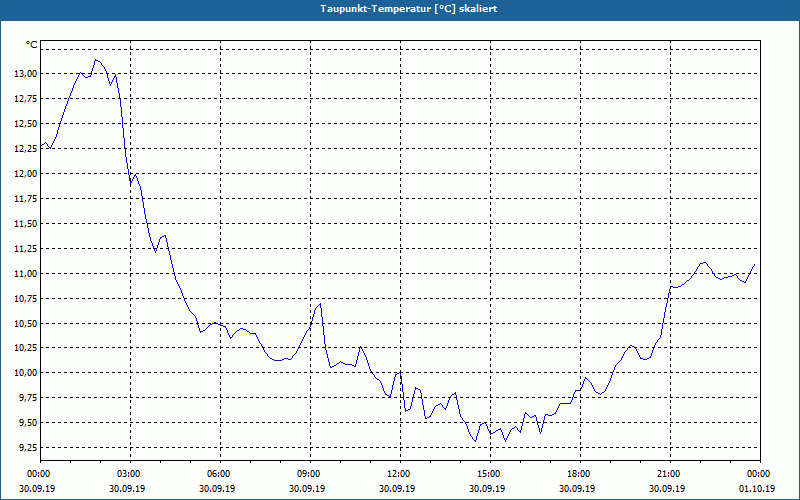This screenshot has height=500, width=800.
Task: Select the 11,00 y-axis label
Action: pos(26,273)
